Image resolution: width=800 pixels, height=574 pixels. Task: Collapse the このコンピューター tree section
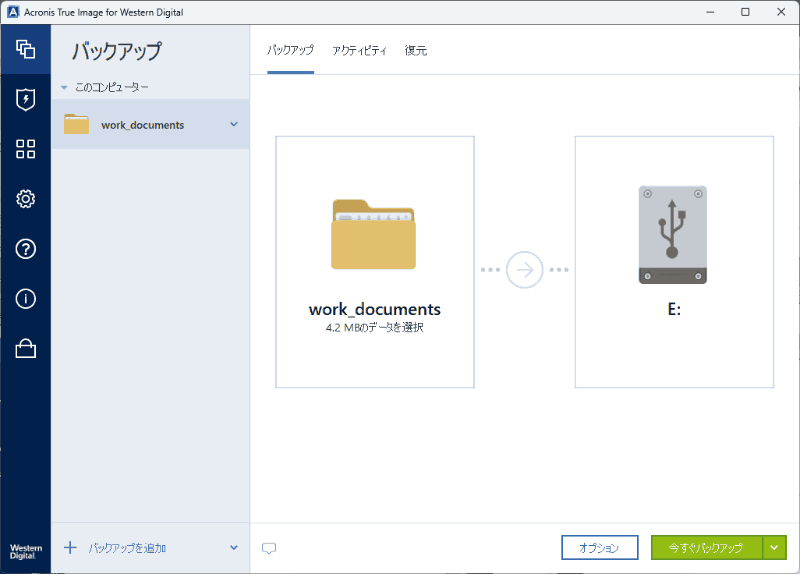[x=64, y=88]
